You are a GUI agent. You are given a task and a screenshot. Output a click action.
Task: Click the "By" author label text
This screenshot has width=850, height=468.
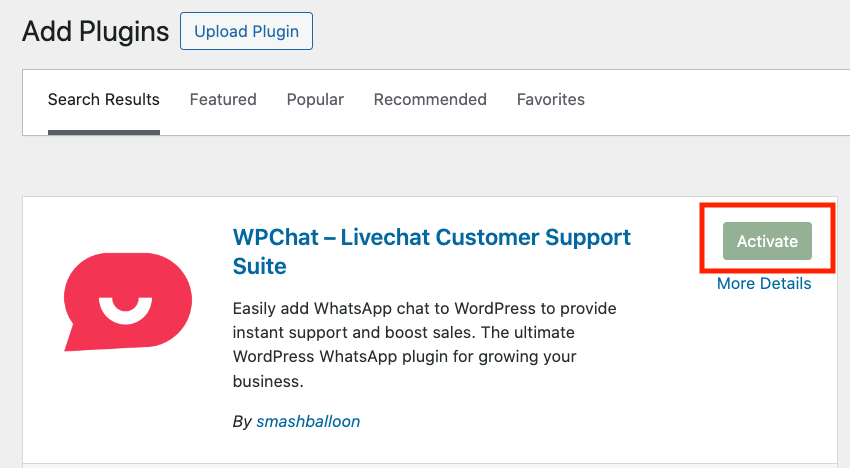(242, 422)
